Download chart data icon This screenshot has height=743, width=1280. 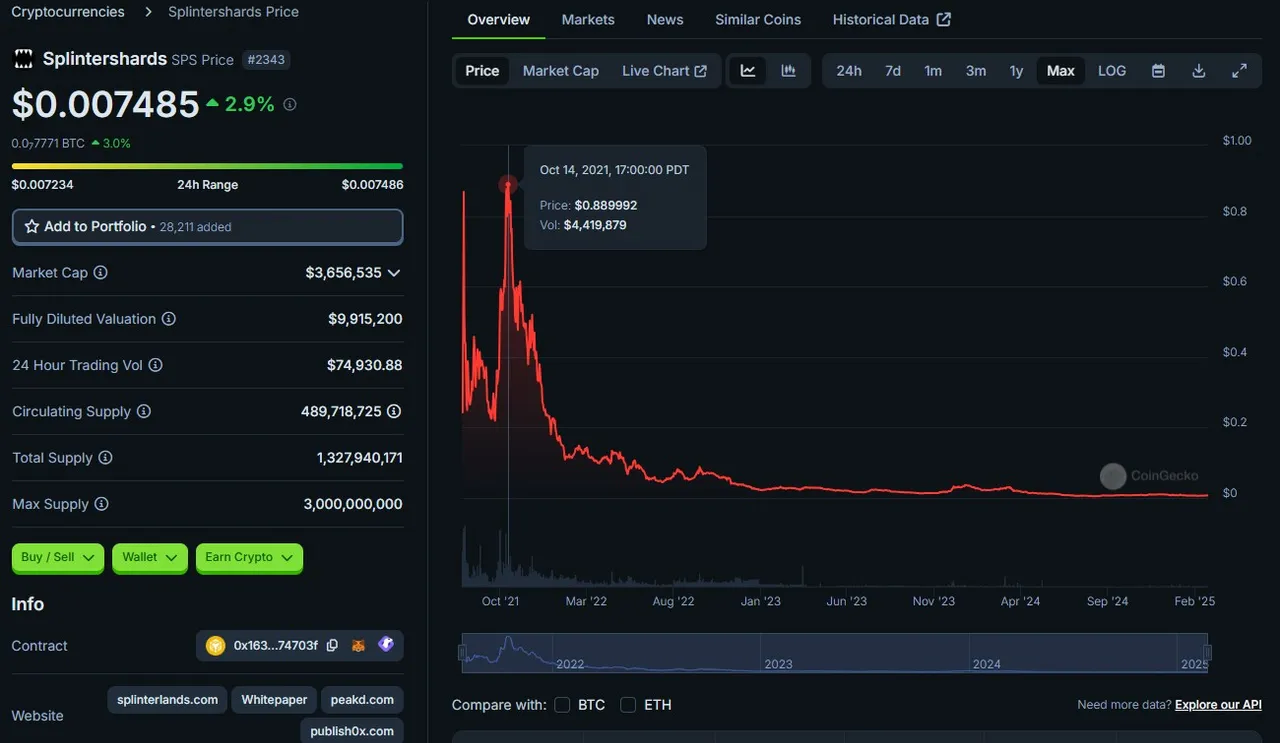click(x=1199, y=71)
